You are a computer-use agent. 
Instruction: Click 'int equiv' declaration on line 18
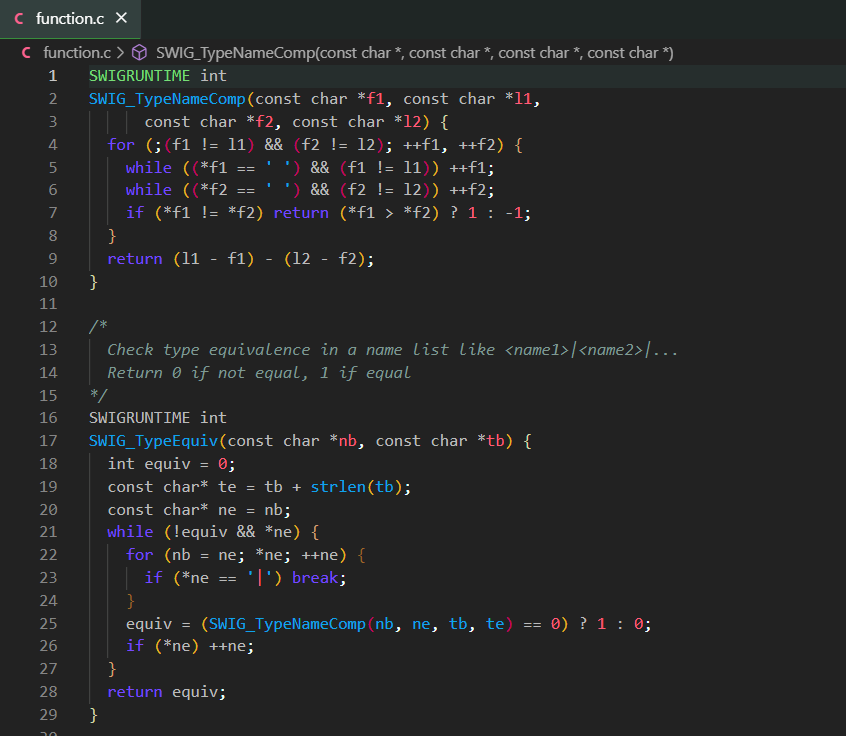coord(149,464)
